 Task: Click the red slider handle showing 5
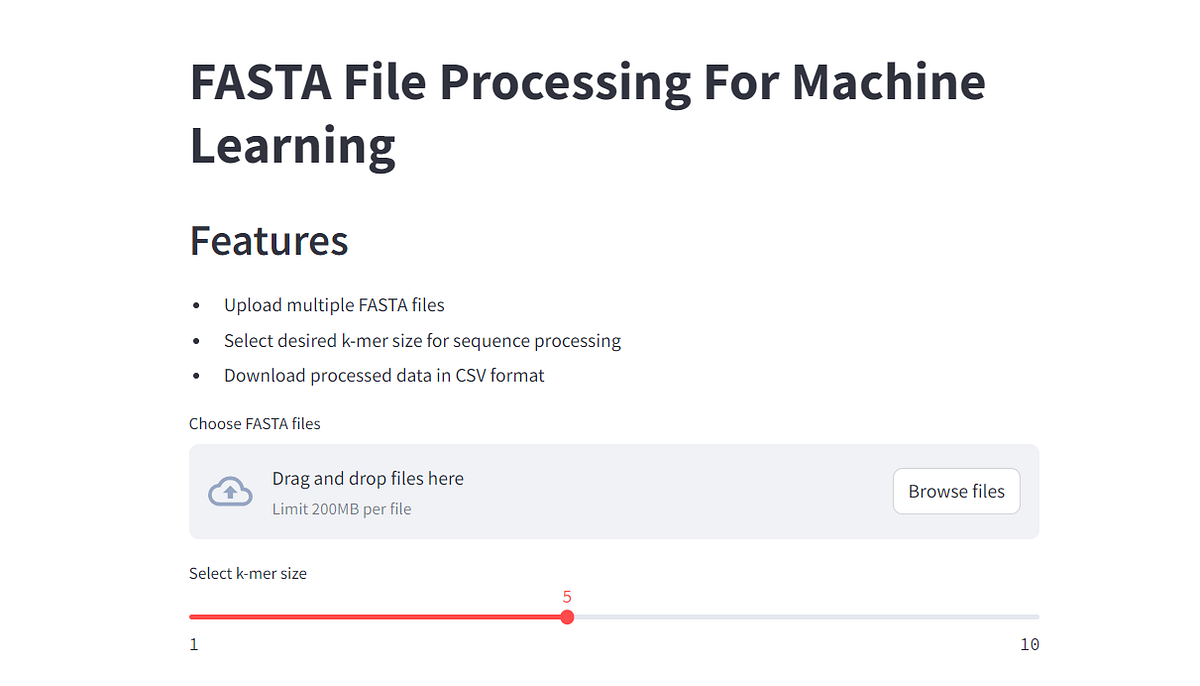pos(567,617)
